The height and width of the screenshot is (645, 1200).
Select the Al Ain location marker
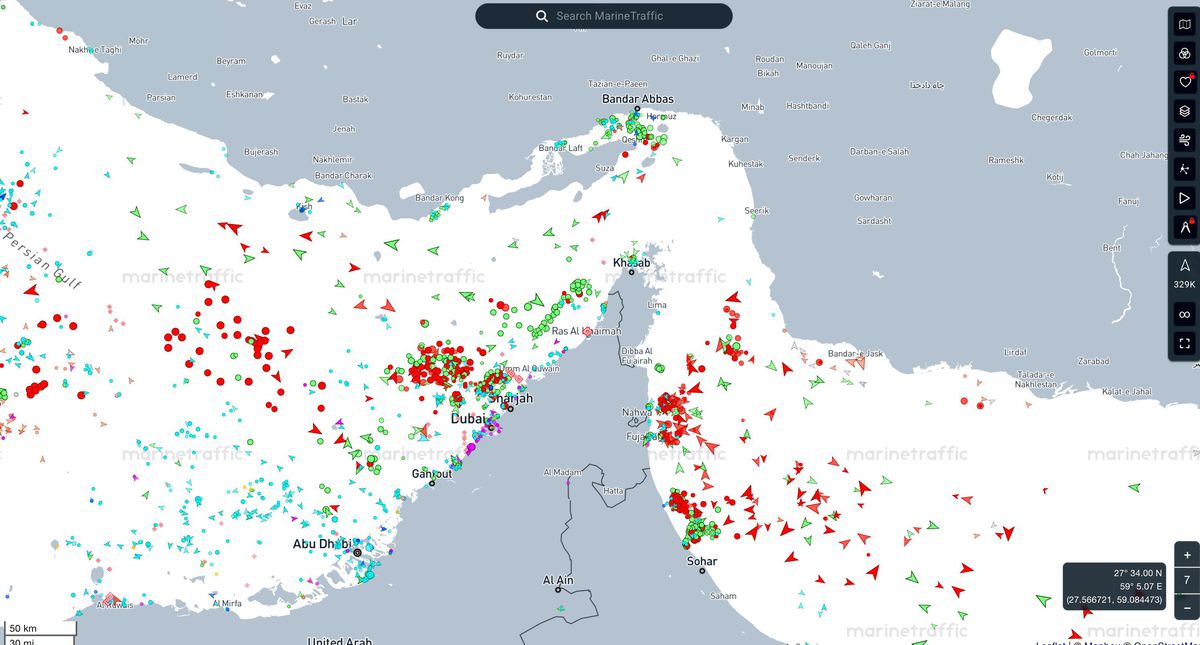(559, 590)
